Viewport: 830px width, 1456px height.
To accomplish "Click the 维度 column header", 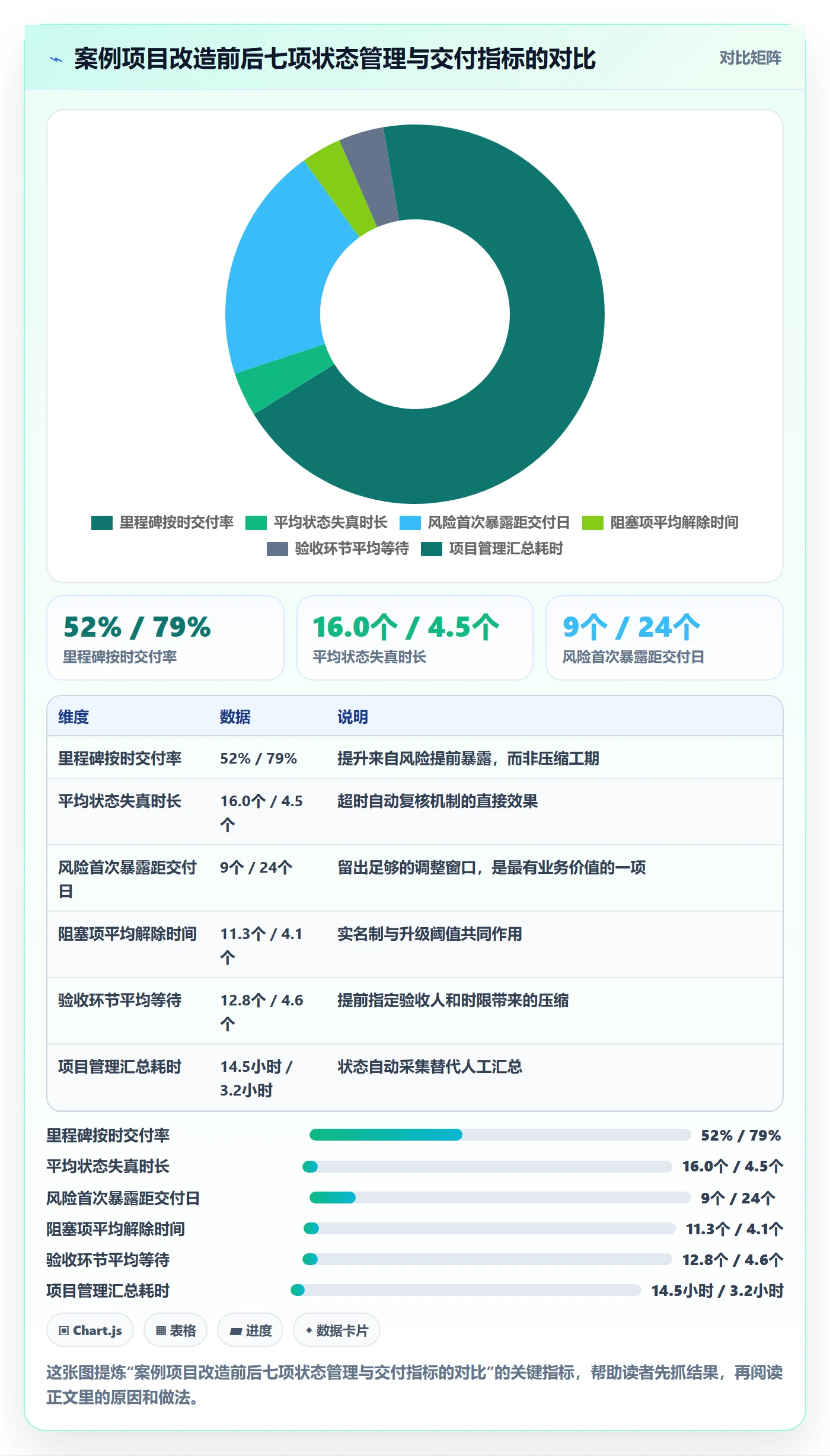I will pyautogui.click(x=74, y=717).
